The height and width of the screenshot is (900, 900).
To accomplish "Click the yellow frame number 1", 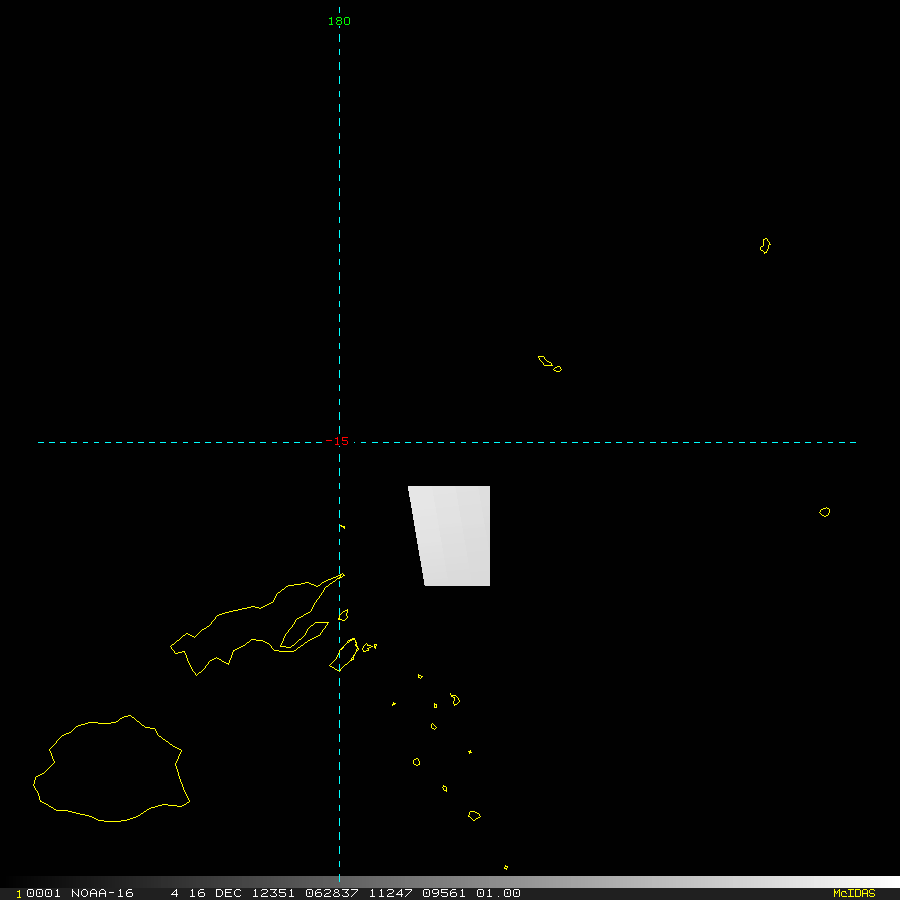I will click(18, 893).
